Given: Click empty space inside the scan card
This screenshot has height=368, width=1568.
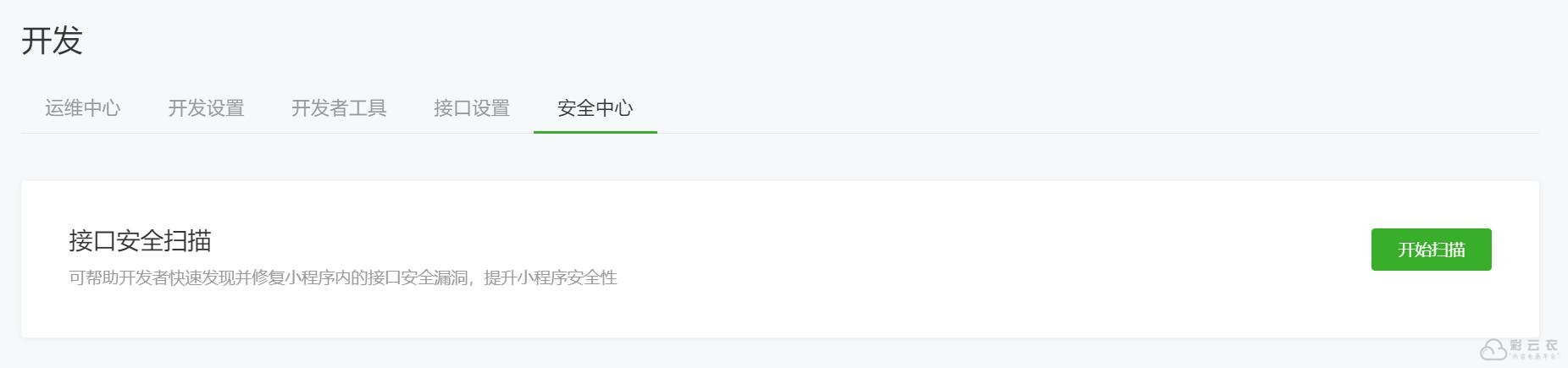Looking at the screenshot, I should tap(932, 254).
